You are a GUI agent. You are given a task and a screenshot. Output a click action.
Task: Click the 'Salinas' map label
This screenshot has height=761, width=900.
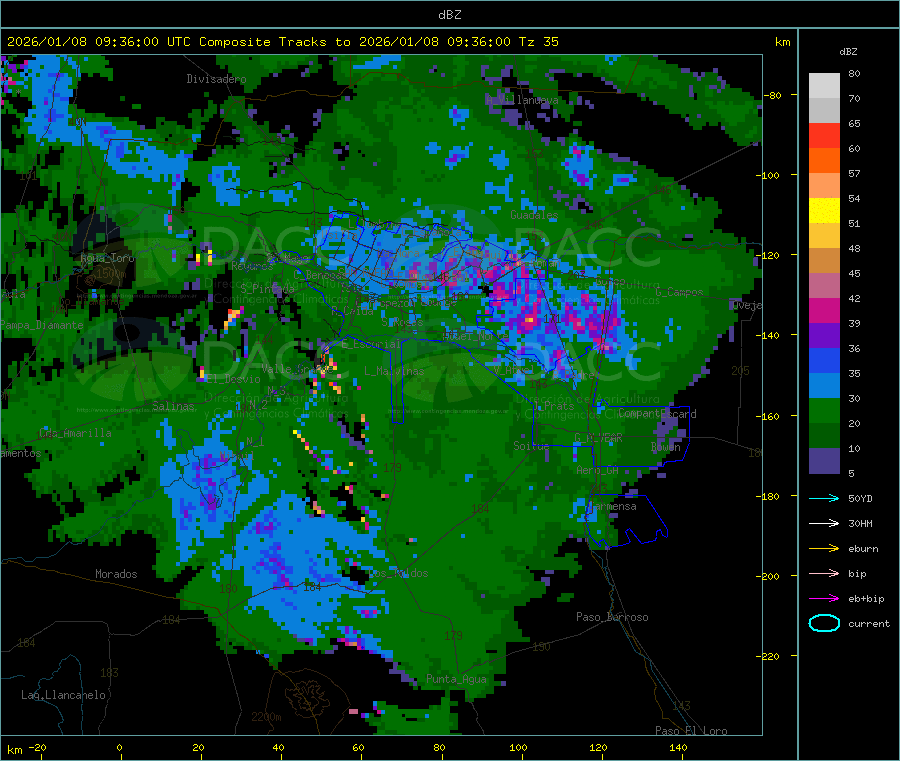click(x=173, y=406)
